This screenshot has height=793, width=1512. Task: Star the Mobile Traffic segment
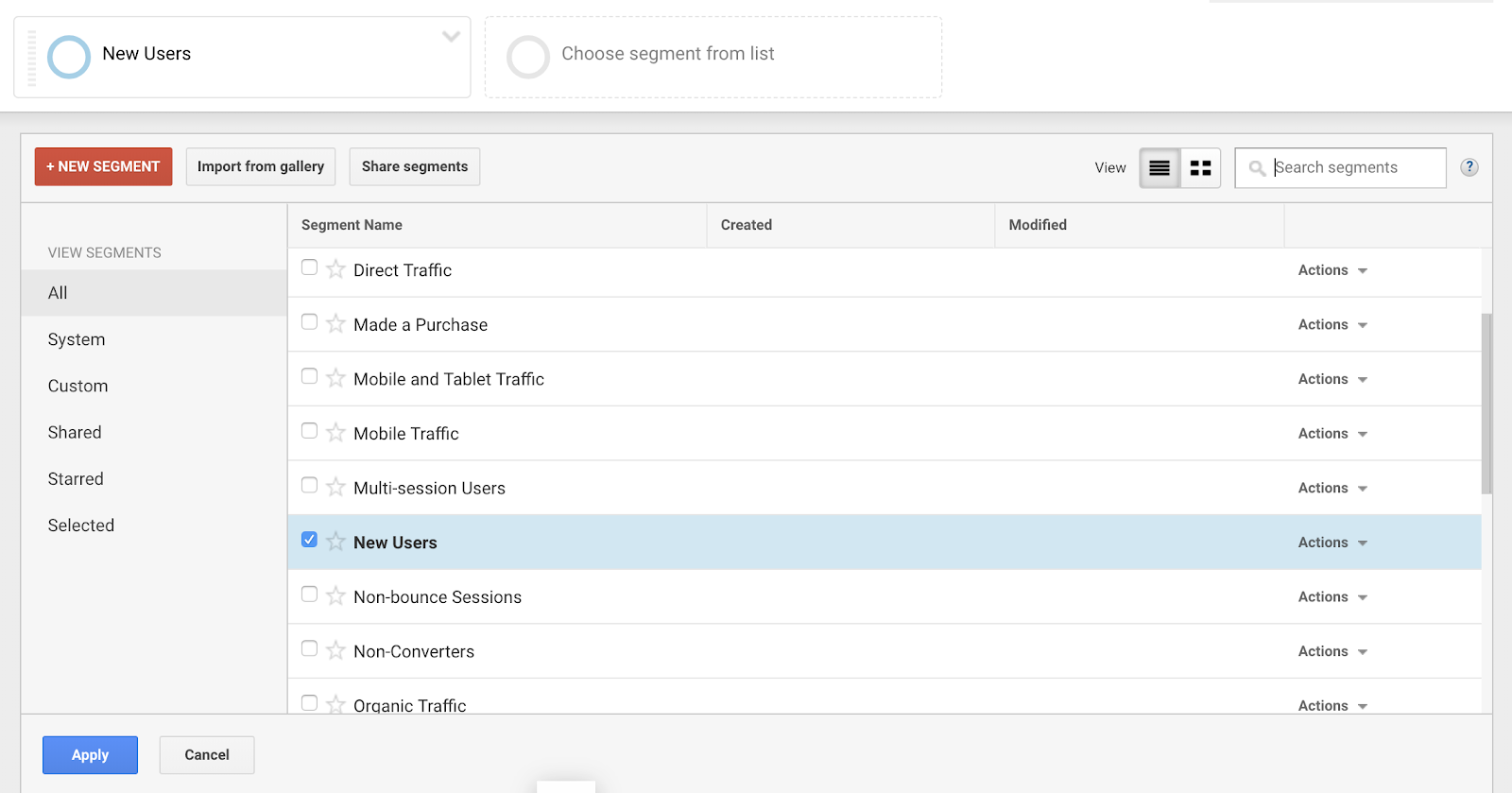tap(335, 433)
